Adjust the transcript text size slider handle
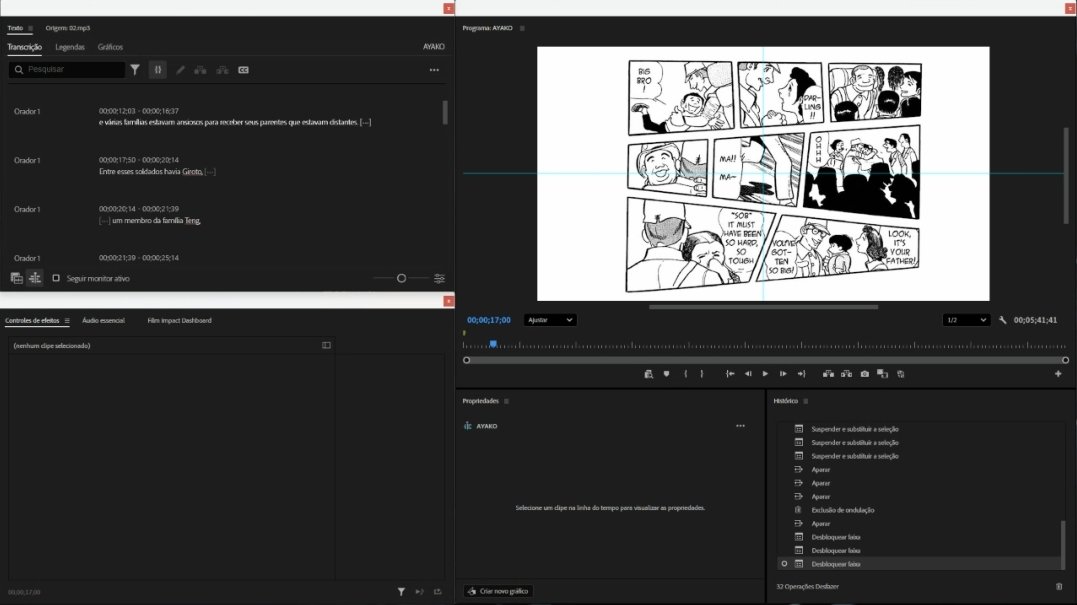 point(401,278)
